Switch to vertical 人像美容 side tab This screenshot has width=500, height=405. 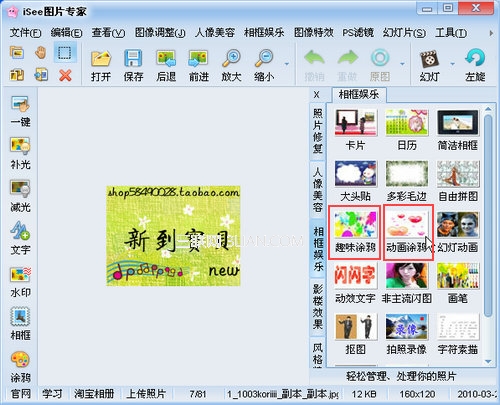tap(318, 190)
